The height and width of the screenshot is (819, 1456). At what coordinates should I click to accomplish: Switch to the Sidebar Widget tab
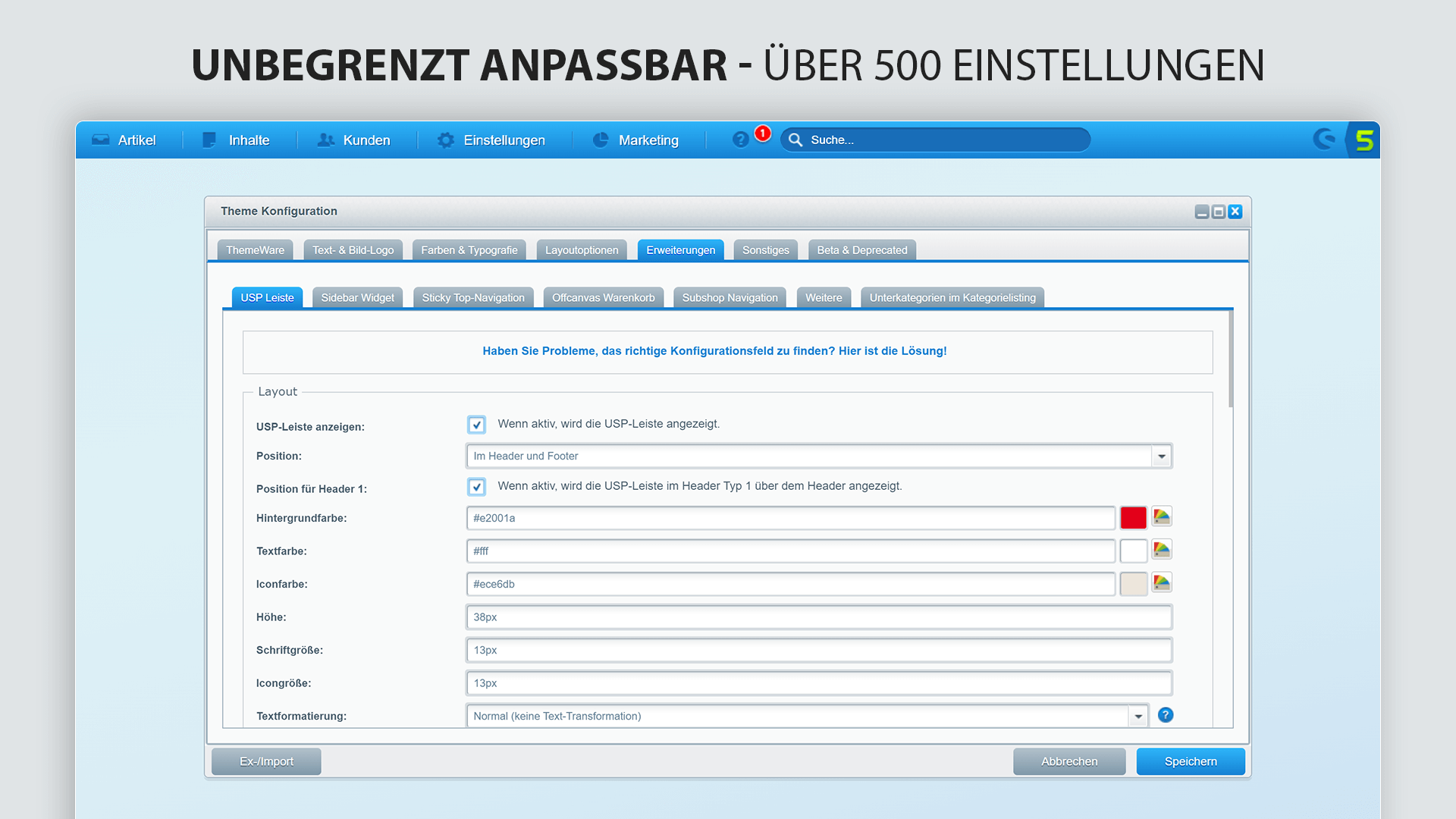[358, 297]
